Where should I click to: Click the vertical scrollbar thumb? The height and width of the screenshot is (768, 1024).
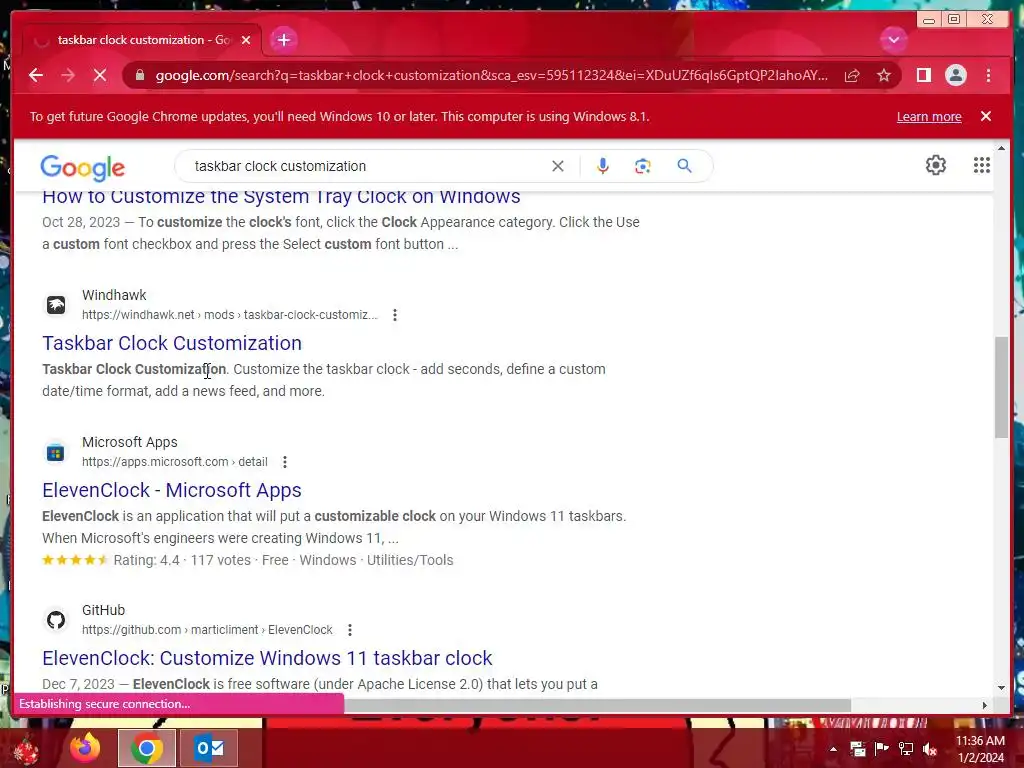point(1002,388)
